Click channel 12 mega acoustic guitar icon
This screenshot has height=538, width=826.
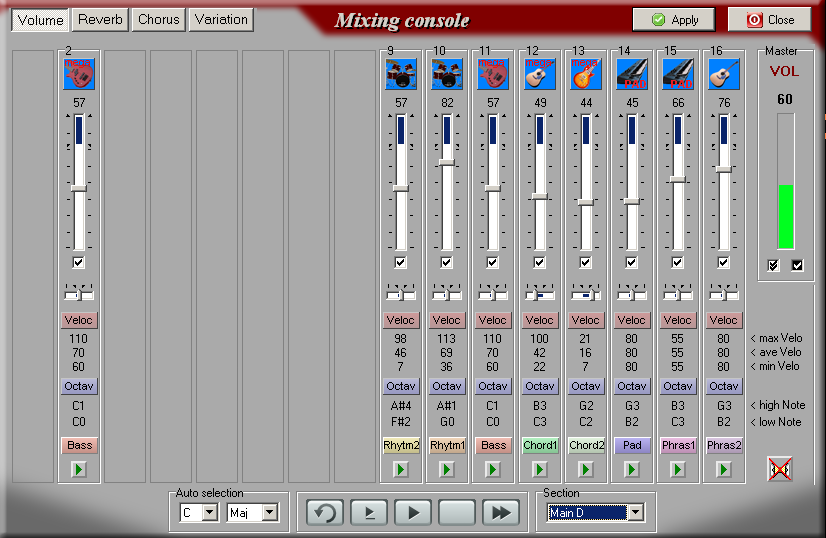pos(539,74)
